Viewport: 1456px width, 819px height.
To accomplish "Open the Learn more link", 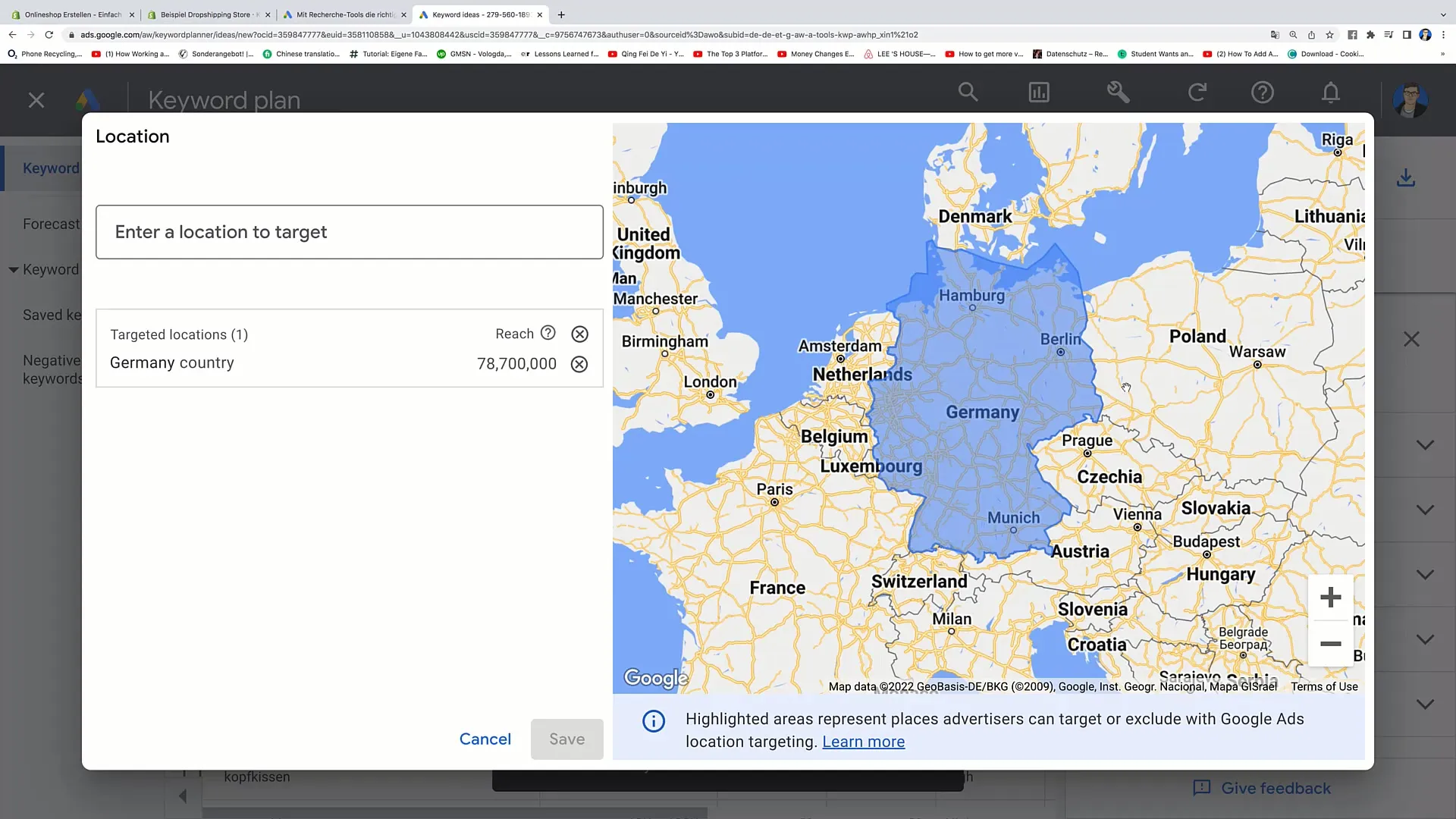I will (x=864, y=742).
